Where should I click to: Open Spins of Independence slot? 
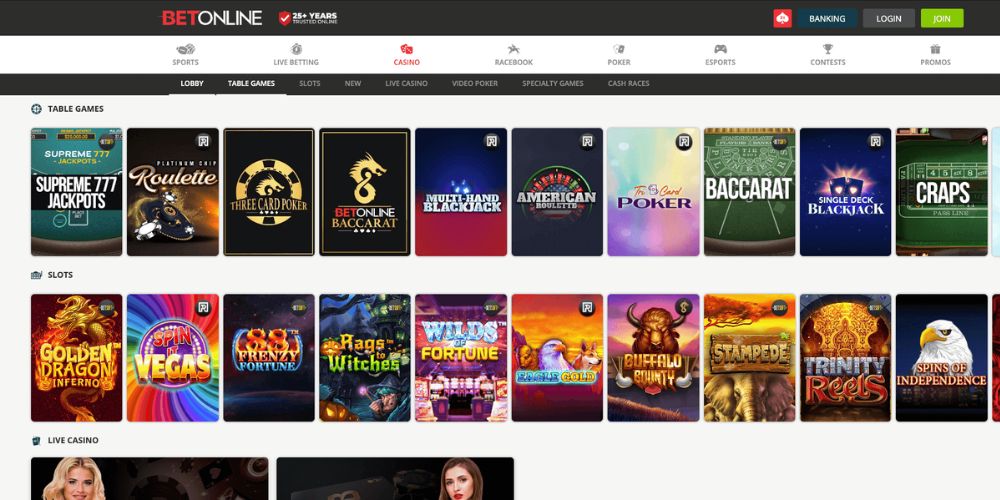[941, 358]
